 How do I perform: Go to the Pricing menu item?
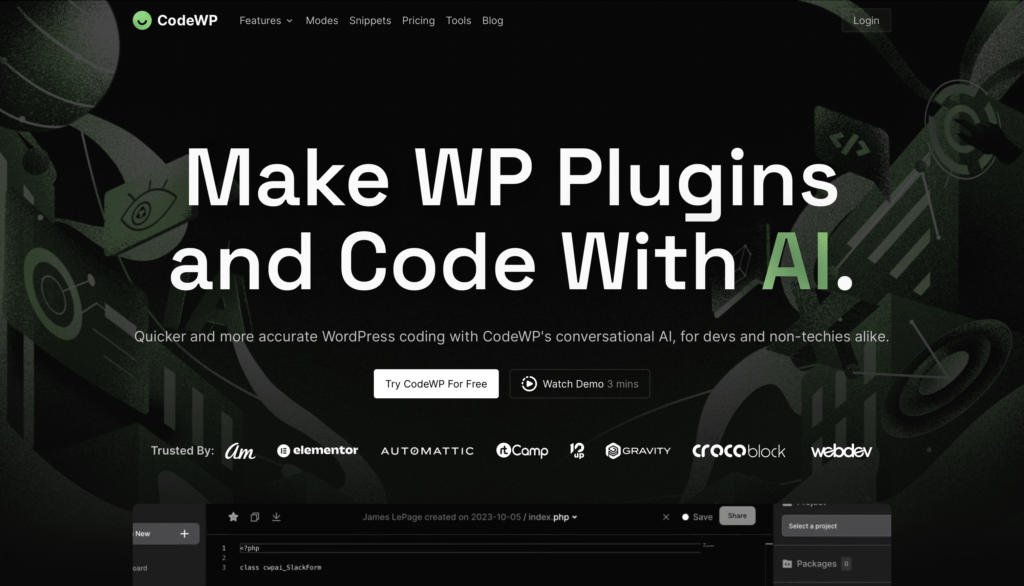(418, 20)
